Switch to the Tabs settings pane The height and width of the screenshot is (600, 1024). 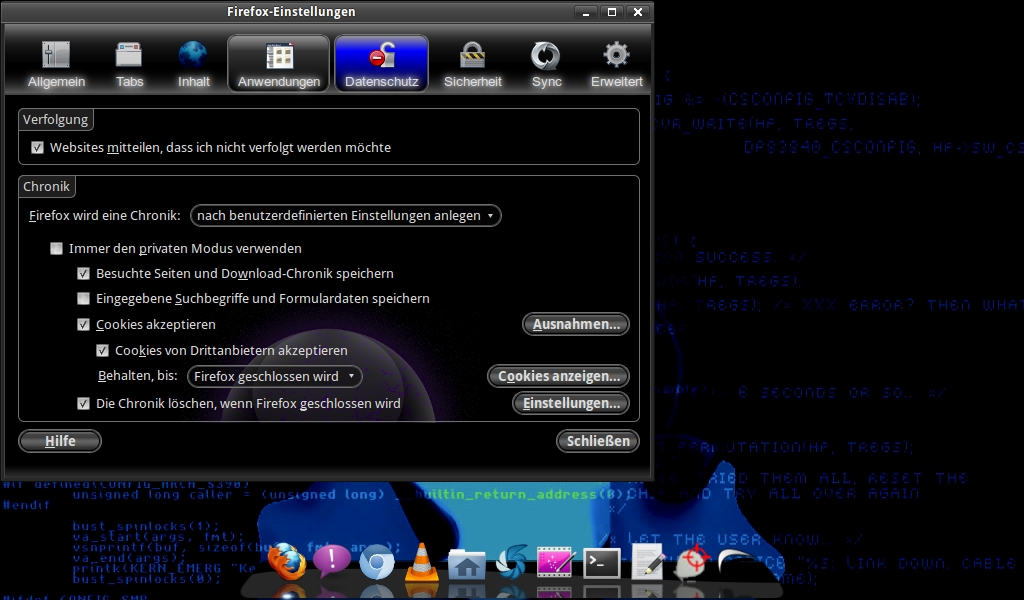coord(129,63)
